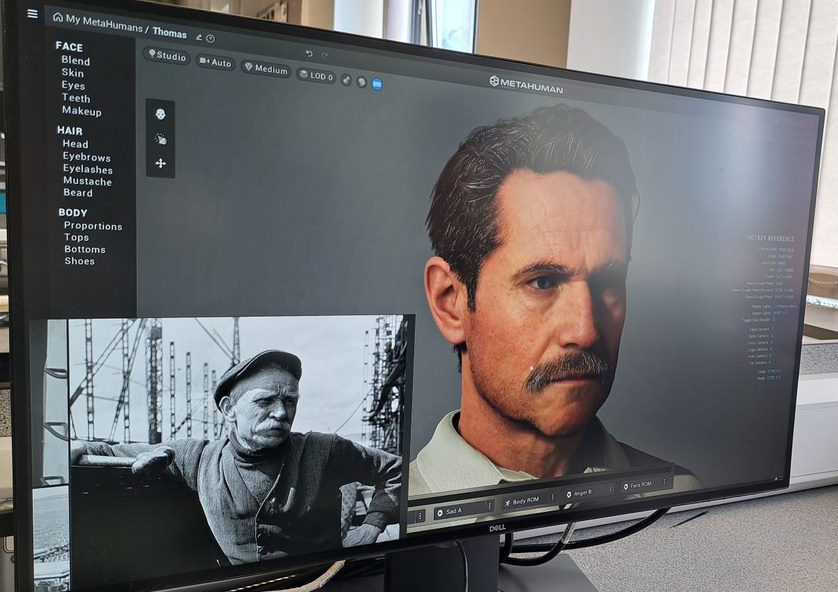
Task: Click the My MetaHumans breadcrumb link
Action: [105, 19]
